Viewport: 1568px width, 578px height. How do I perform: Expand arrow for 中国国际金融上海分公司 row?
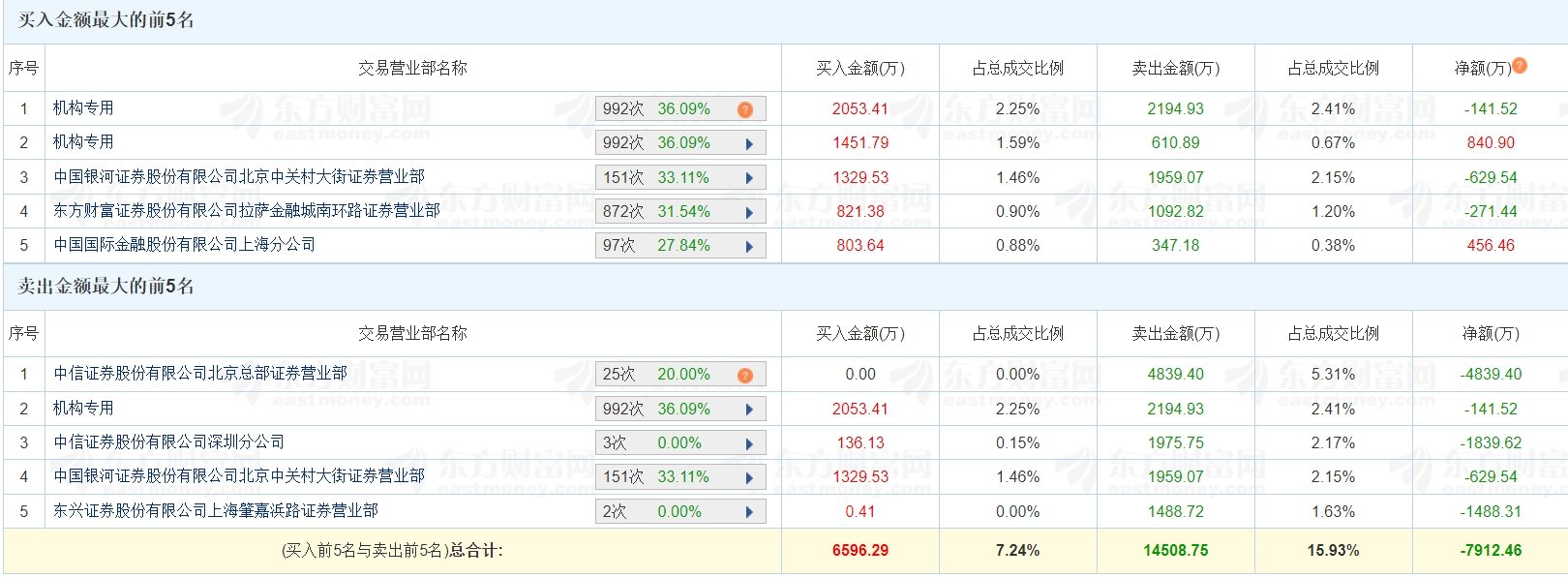point(749,247)
